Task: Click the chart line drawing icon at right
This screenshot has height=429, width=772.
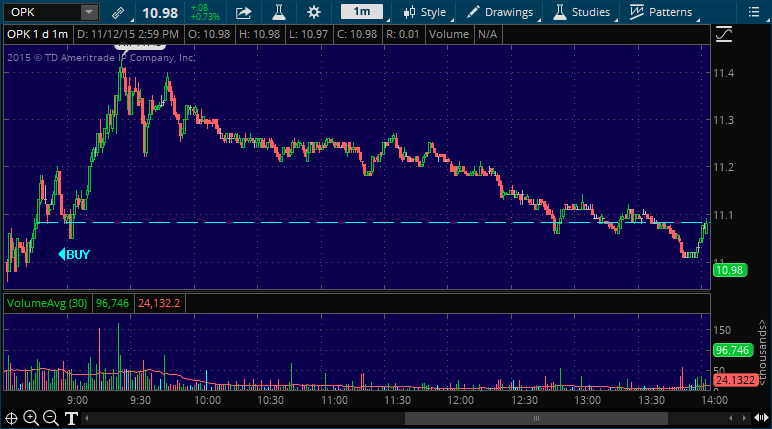Action: 724,34
